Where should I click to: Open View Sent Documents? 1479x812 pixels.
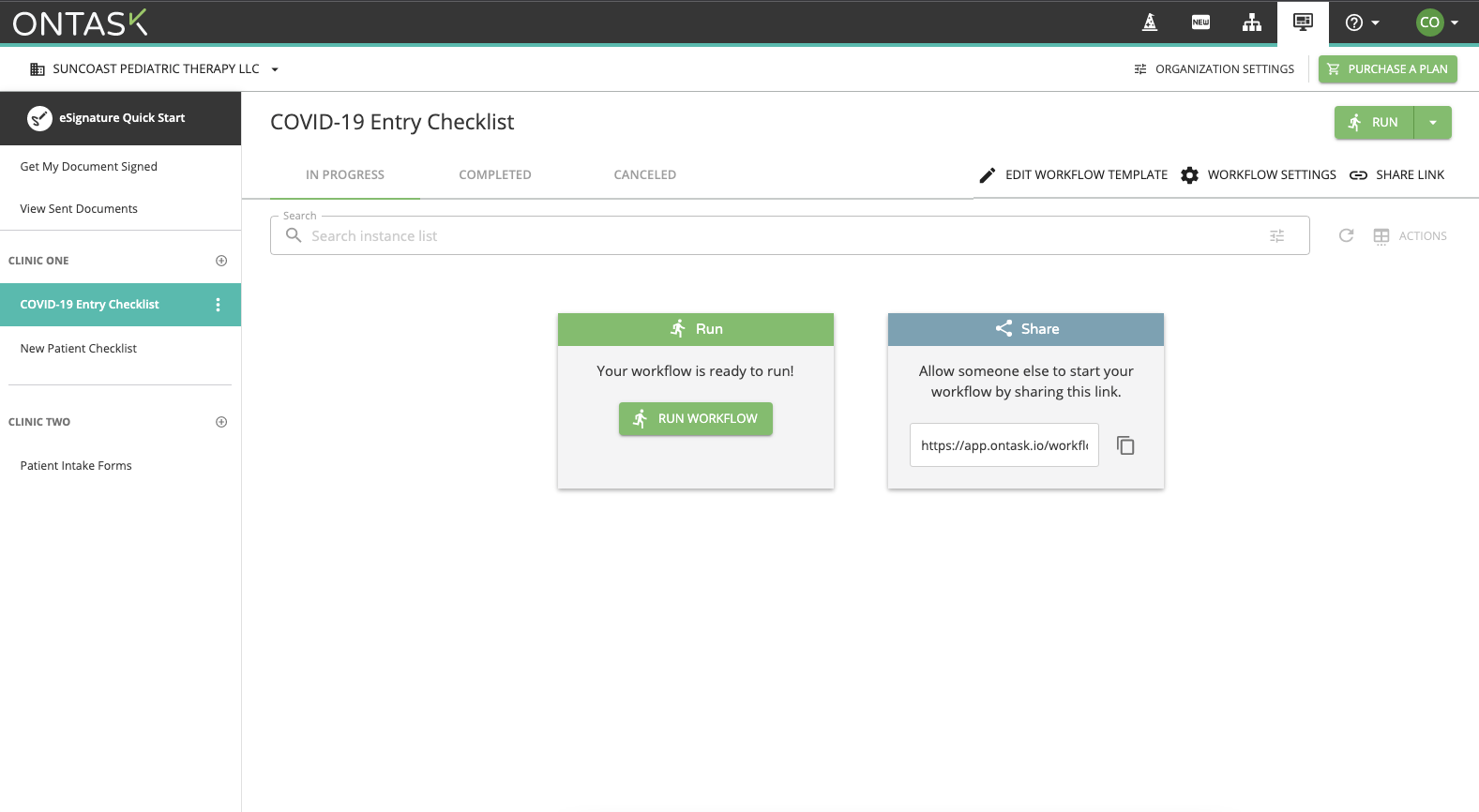79,209
